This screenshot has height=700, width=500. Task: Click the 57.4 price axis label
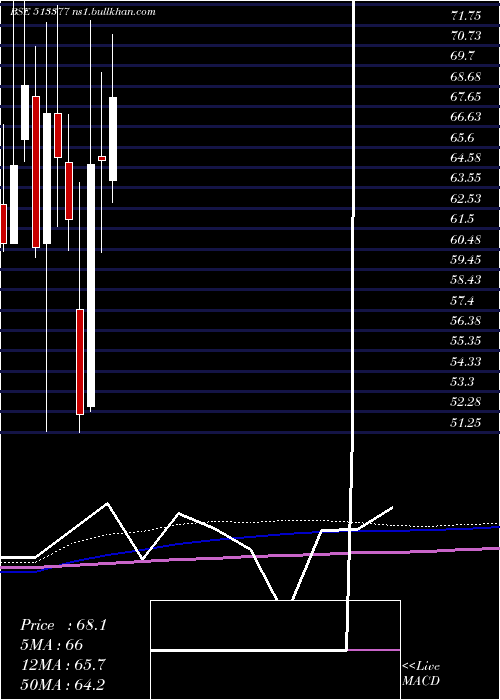click(463, 300)
